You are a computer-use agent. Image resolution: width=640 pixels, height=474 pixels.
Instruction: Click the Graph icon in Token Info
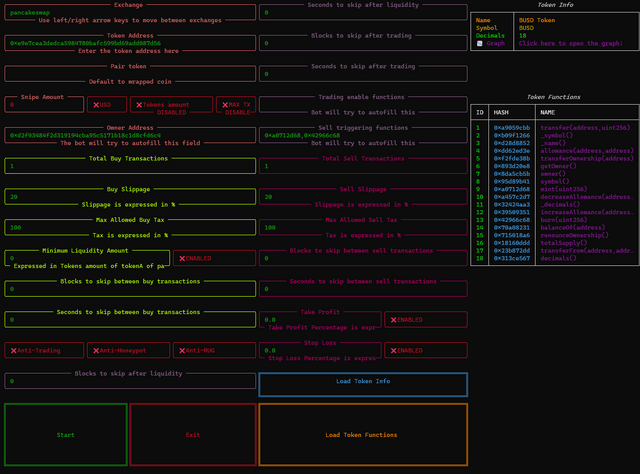[480, 43]
